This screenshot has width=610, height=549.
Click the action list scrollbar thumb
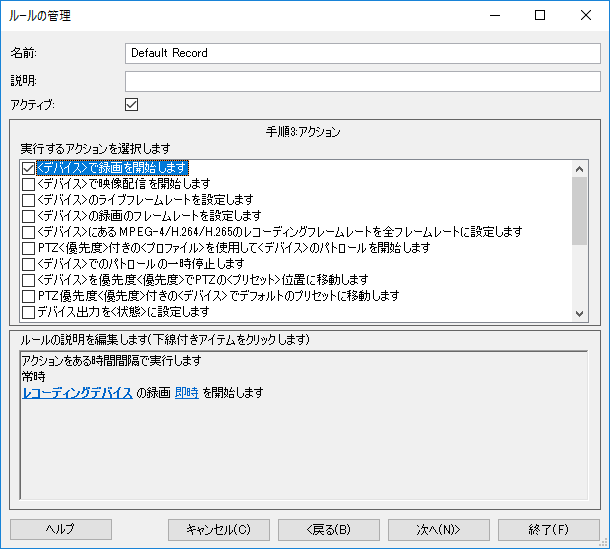pyautogui.click(x=579, y=211)
